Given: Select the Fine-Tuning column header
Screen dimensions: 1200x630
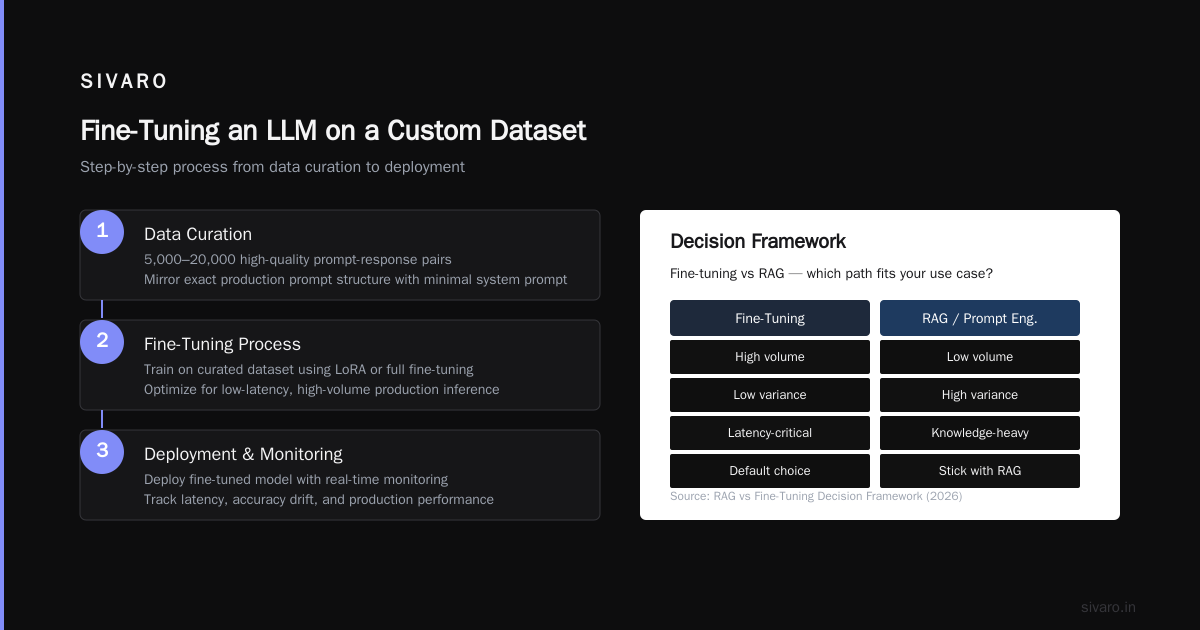Looking at the screenshot, I should [770, 318].
